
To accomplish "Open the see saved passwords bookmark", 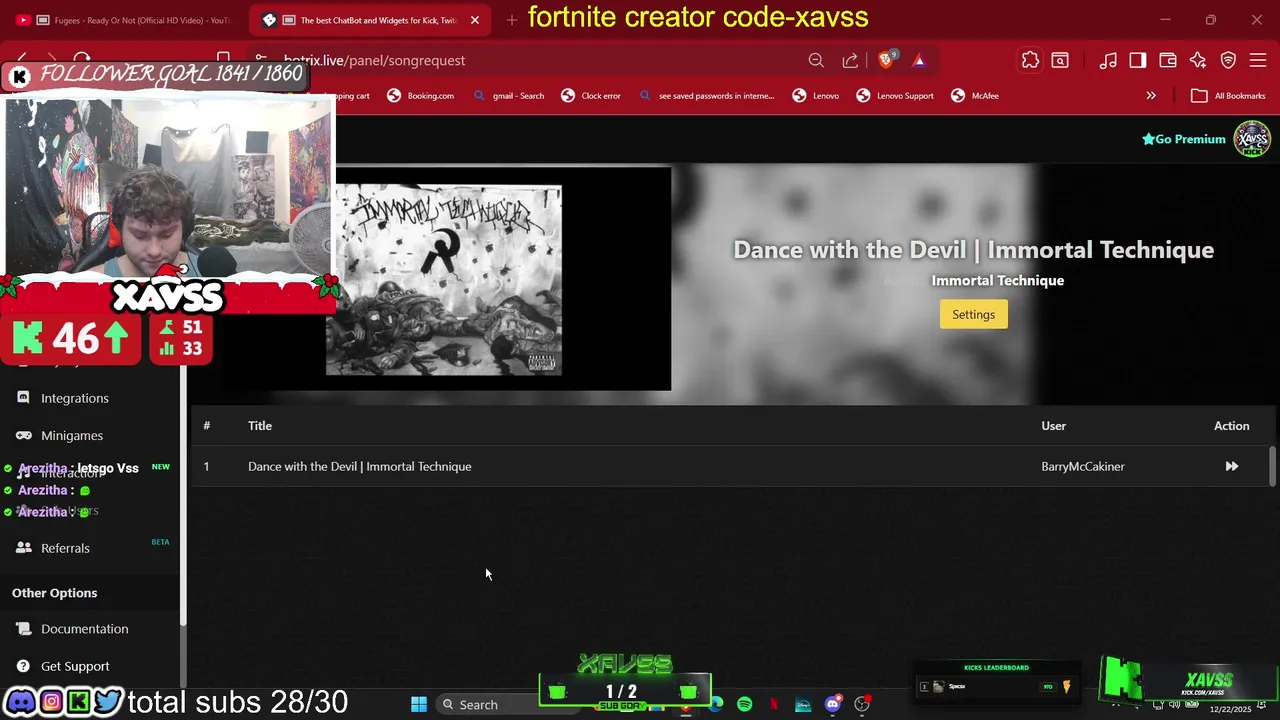I will click(x=706, y=96).
